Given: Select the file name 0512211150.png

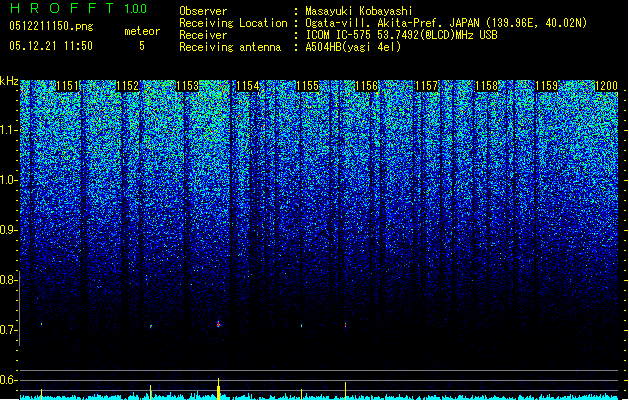Looking at the screenshot, I should pos(51,26).
